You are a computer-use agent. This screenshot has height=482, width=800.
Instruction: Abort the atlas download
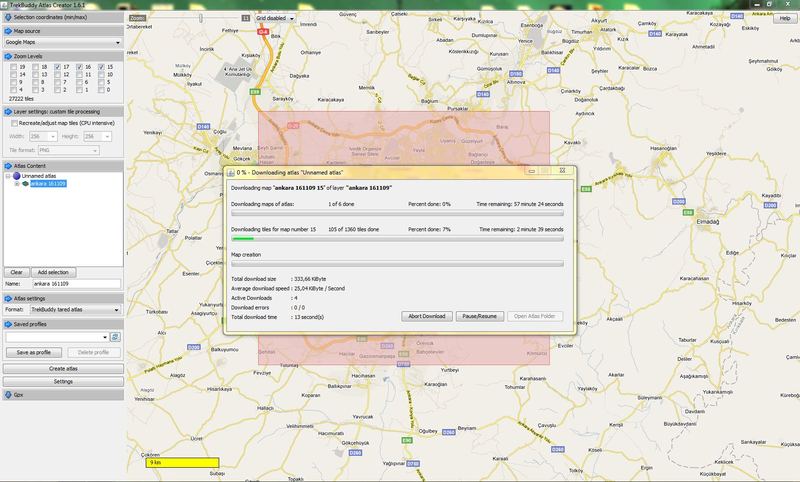(x=427, y=316)
